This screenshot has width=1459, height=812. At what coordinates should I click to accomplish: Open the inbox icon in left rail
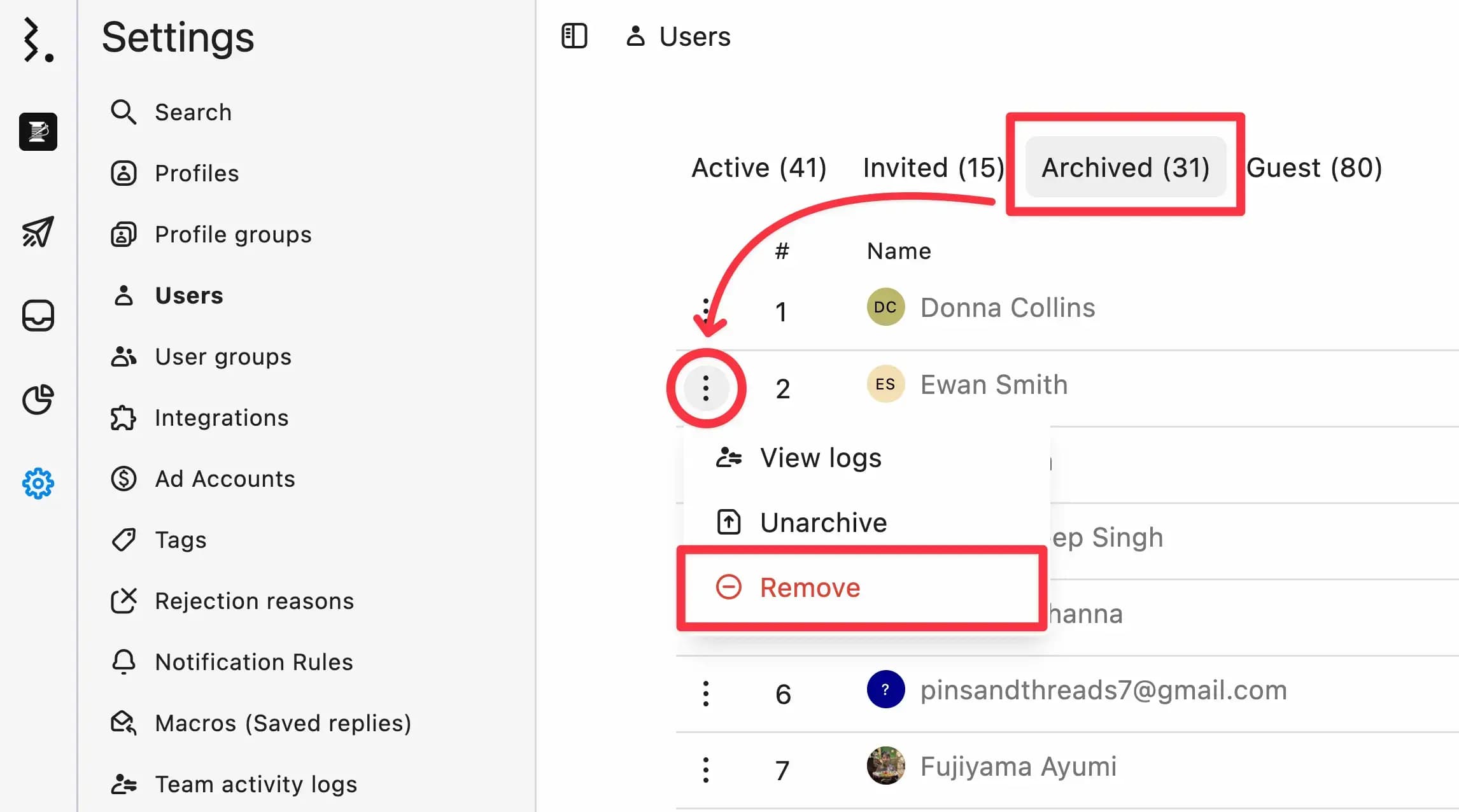(x=38, y=316)
